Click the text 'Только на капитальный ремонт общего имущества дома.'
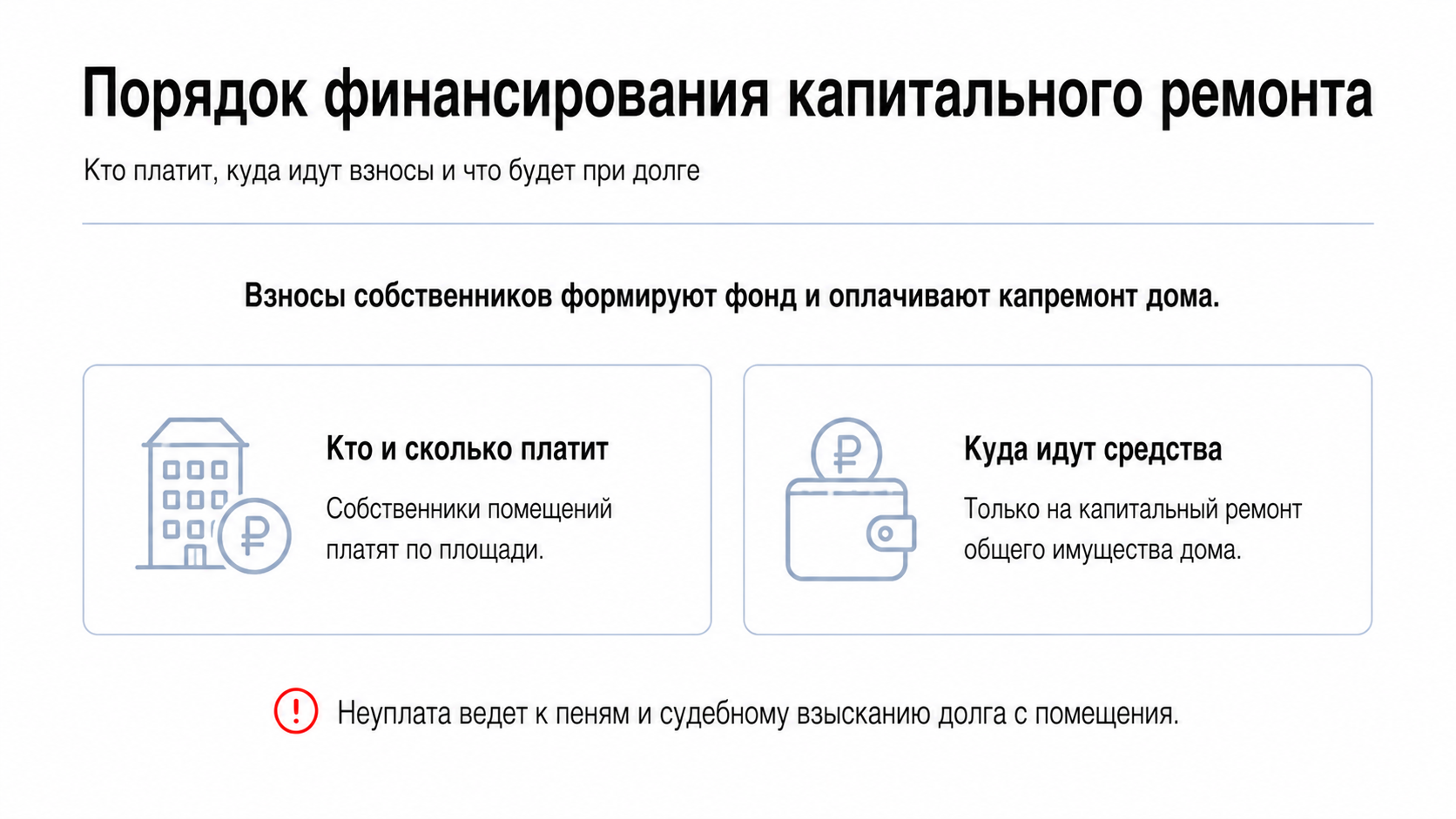The image size is (1456, 819). 1133,529
